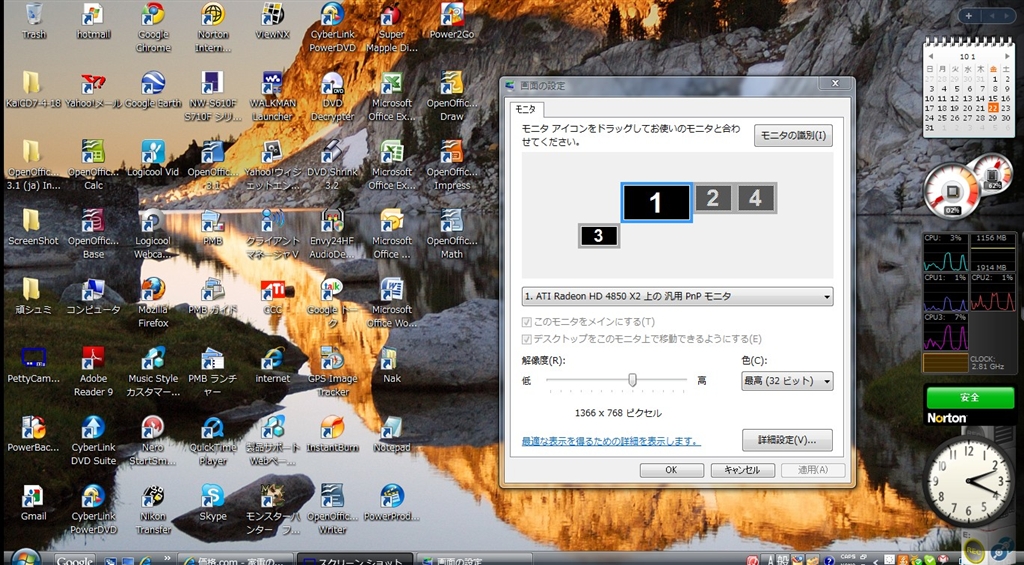The image size is (1024, 565).
Task: Open the Nero StartSm... shortcut
Action: 153,440
